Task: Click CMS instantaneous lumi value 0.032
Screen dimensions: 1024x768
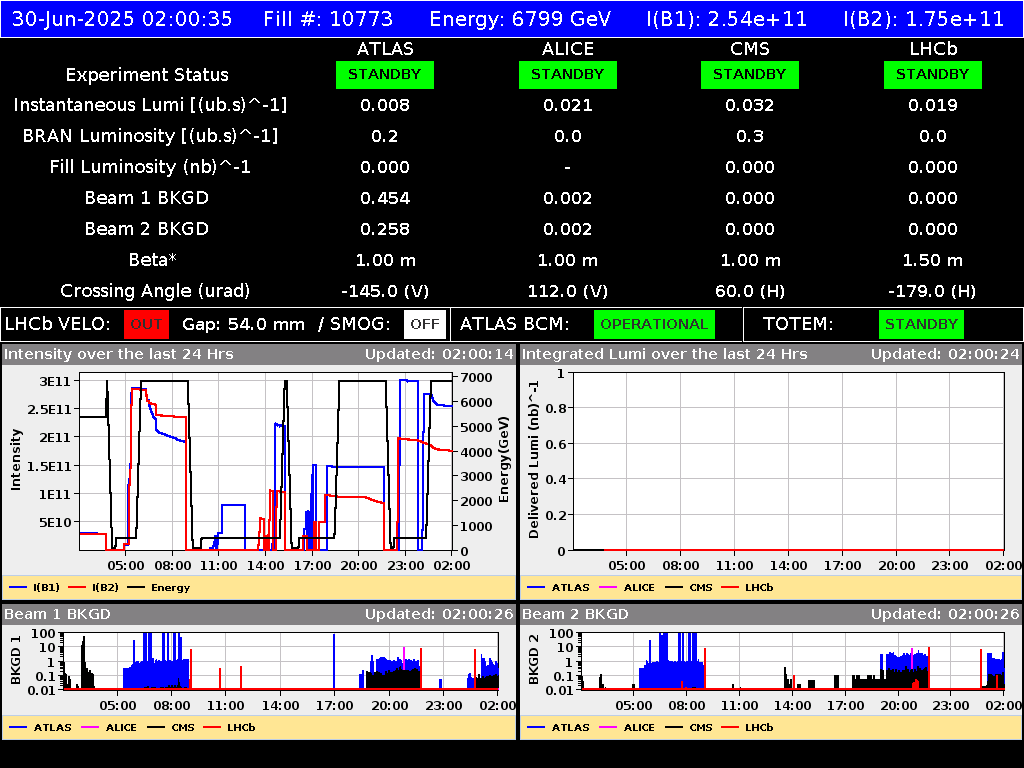Action: pos(750,105)
